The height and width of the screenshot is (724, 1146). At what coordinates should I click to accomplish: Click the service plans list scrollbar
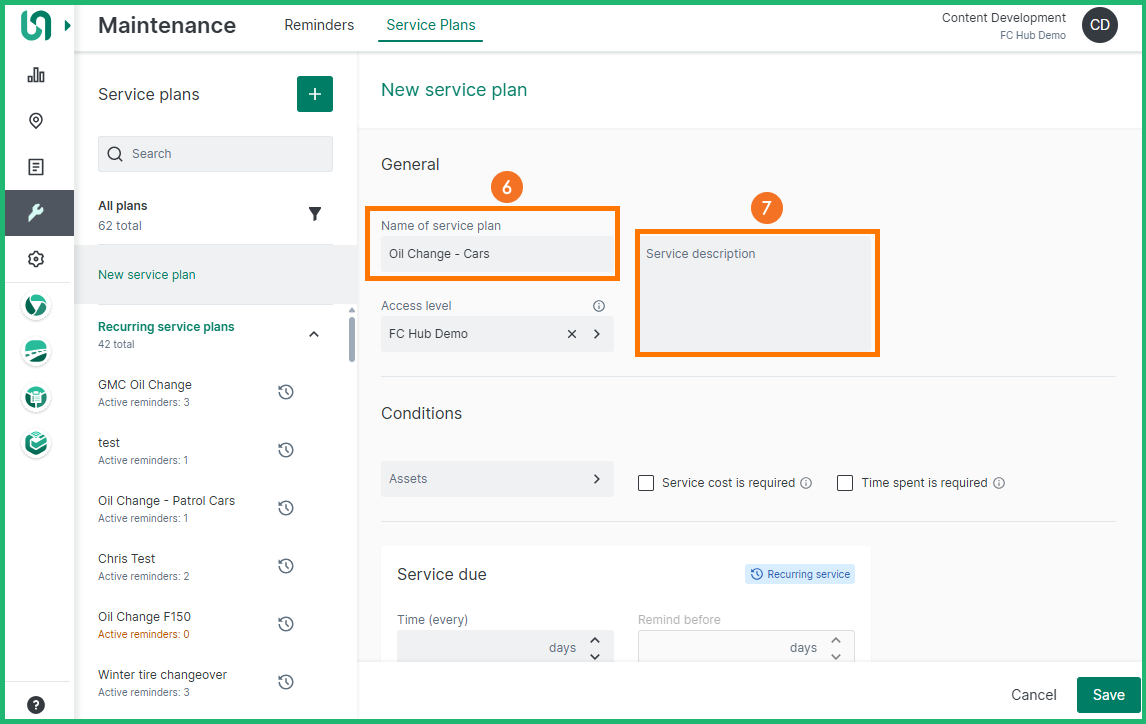coord(352,340)
